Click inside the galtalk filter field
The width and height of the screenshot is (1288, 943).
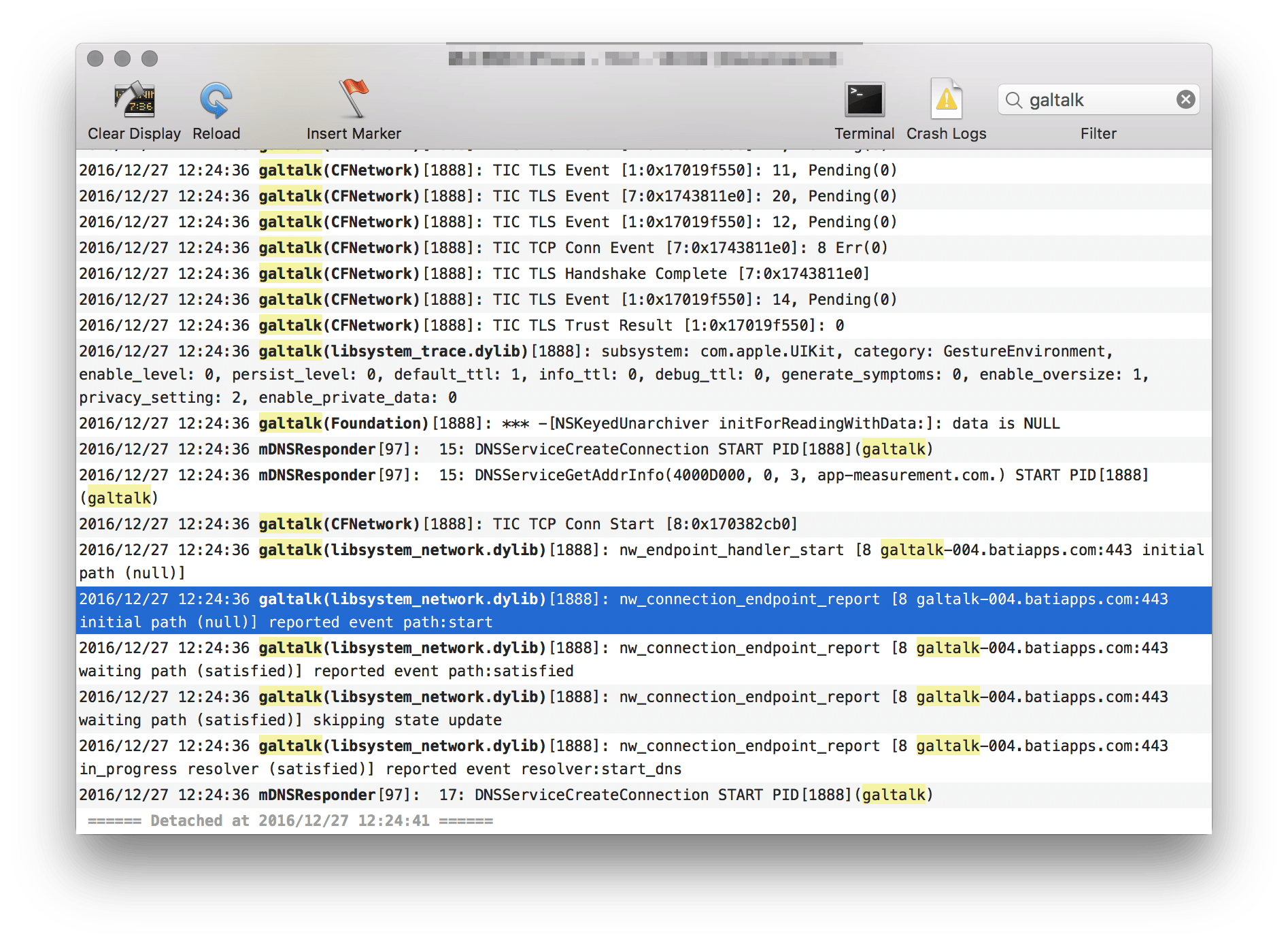pos(1098,100)
